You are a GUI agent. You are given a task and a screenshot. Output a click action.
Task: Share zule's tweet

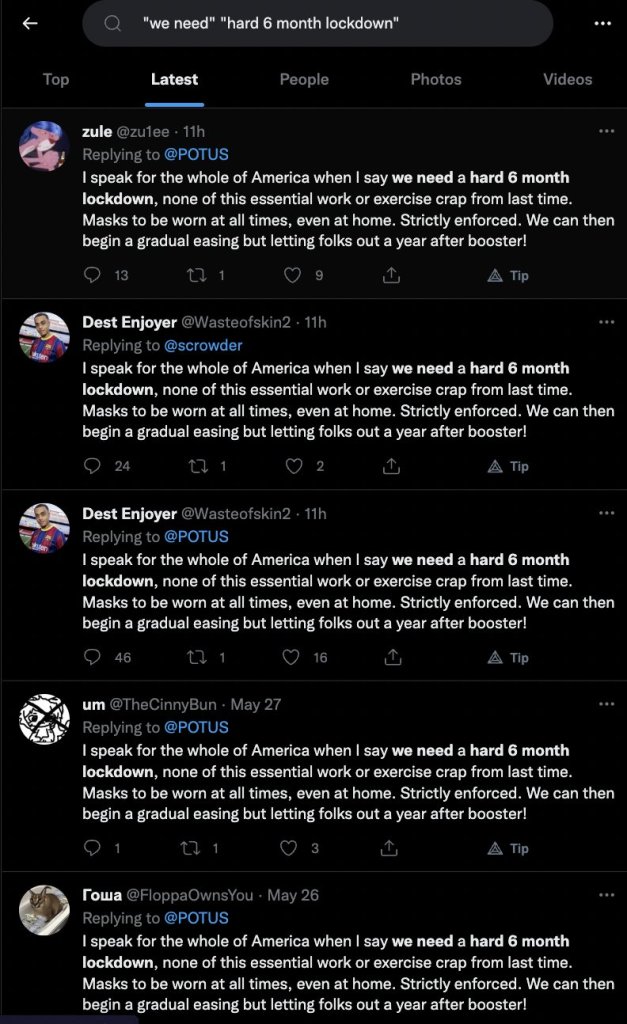pos(392,275)
